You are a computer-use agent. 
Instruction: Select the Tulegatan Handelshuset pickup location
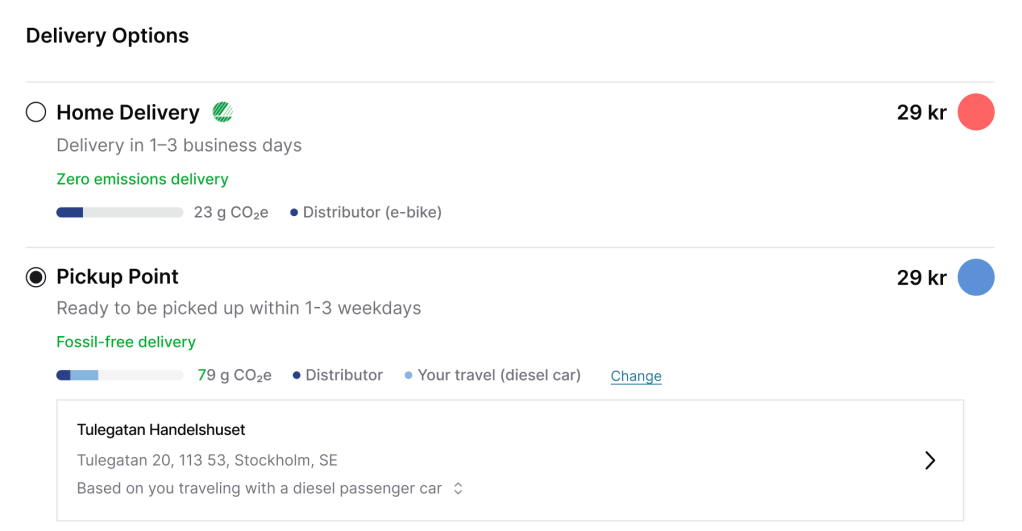pyautogui.click(x=161, y=430)
